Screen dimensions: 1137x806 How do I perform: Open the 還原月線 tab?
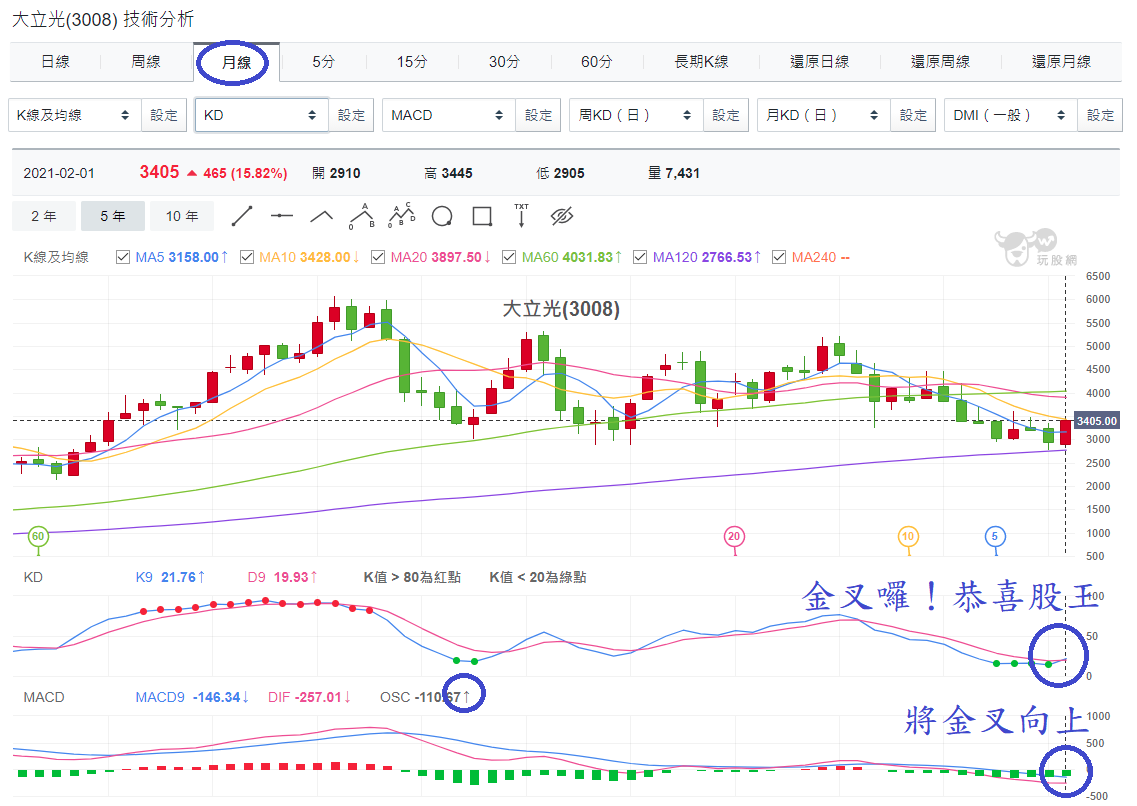click(x=1062, y=62)
